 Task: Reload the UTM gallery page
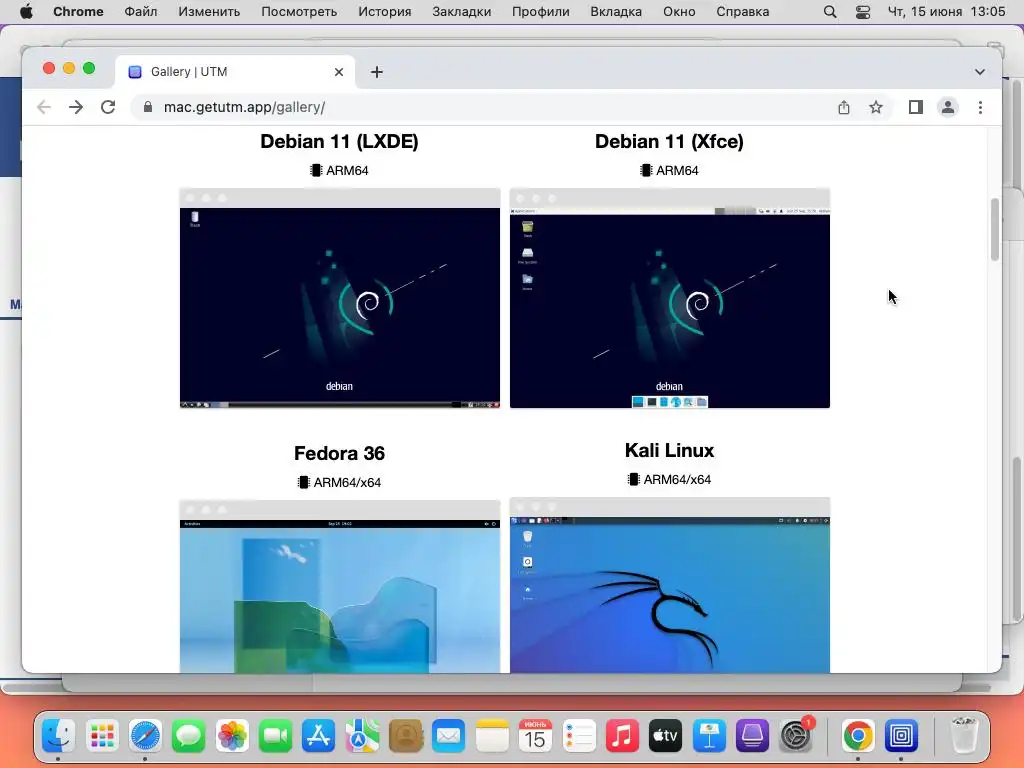[108, 107]
